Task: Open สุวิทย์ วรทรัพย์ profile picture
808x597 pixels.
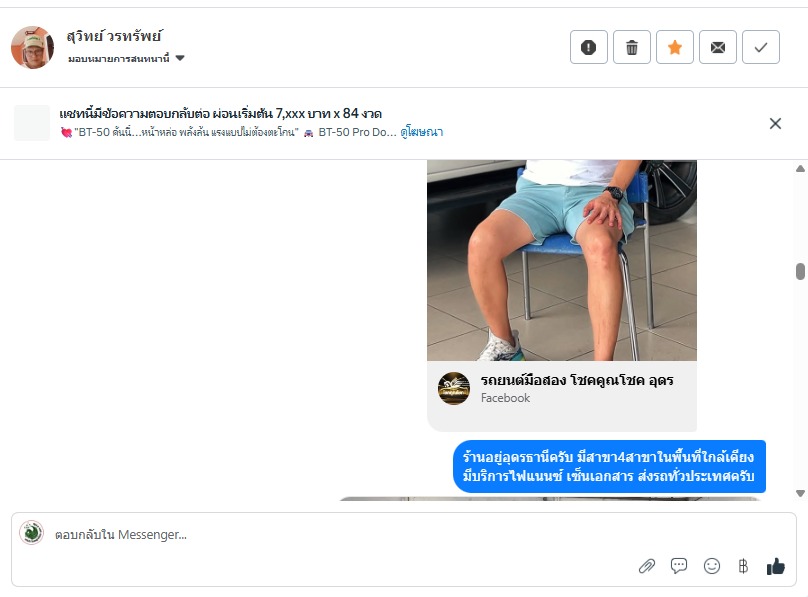Action: click(x=32, y=47)
